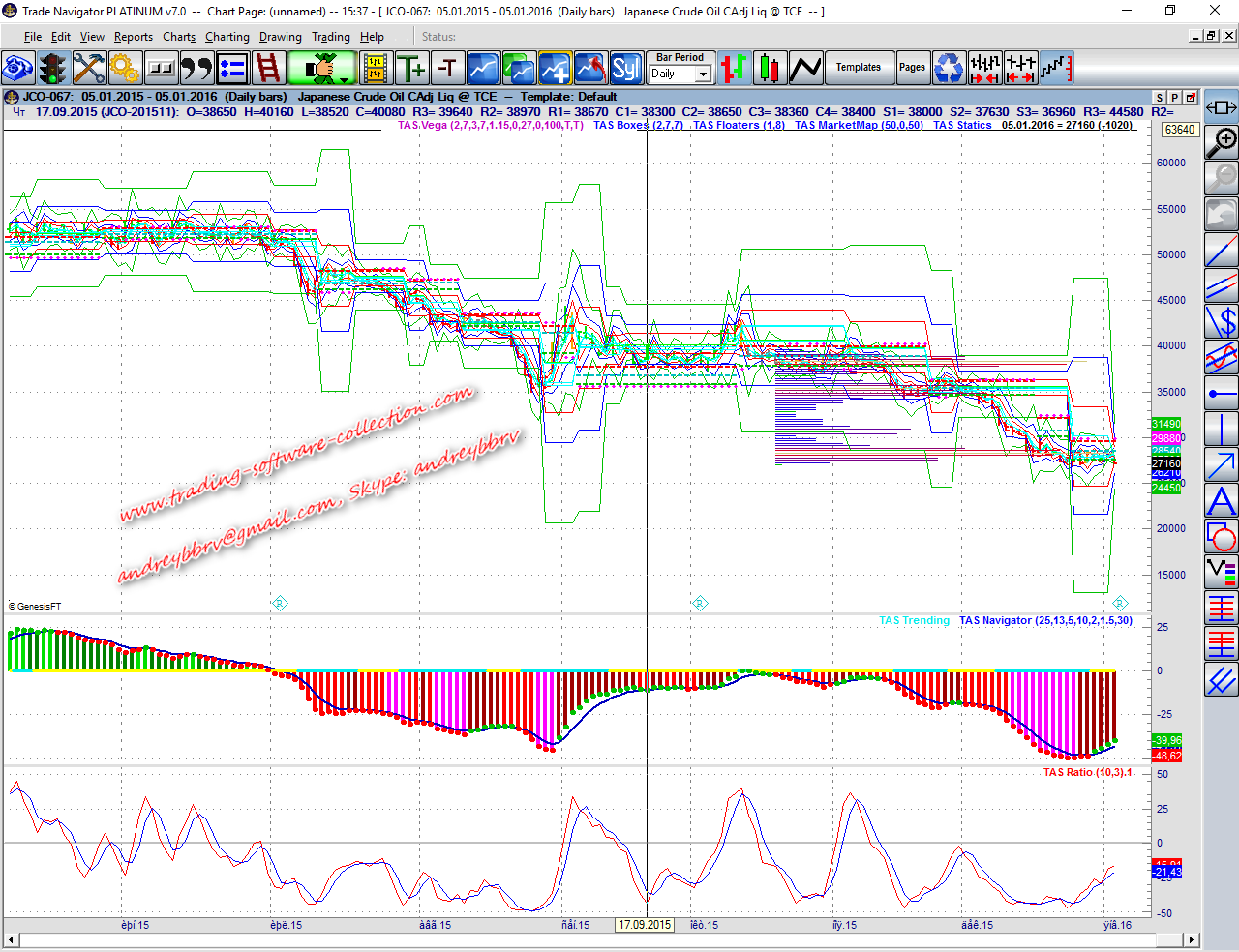
Task: Switch chart to line style
Action: coord(805,69)
